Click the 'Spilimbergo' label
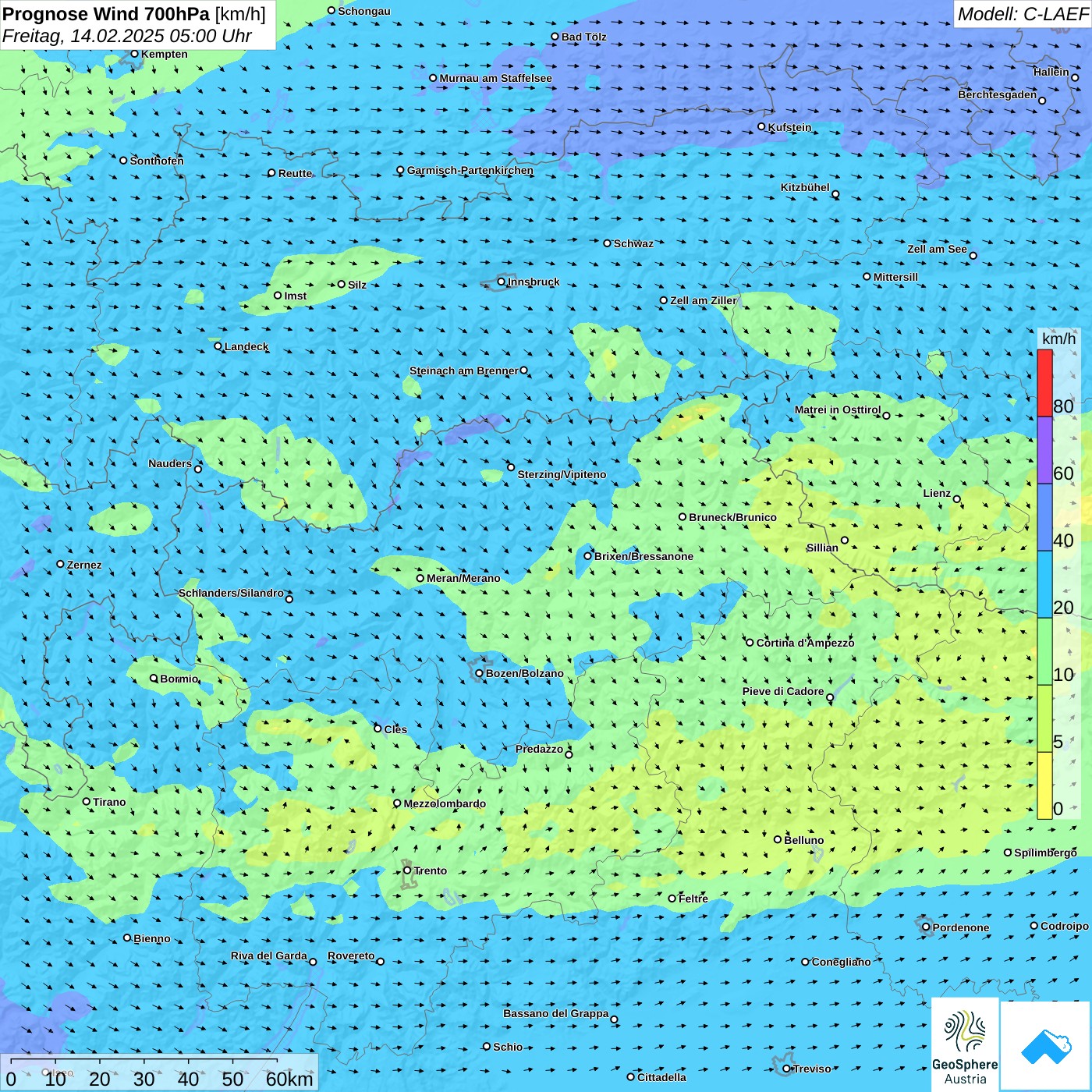 1046,853
